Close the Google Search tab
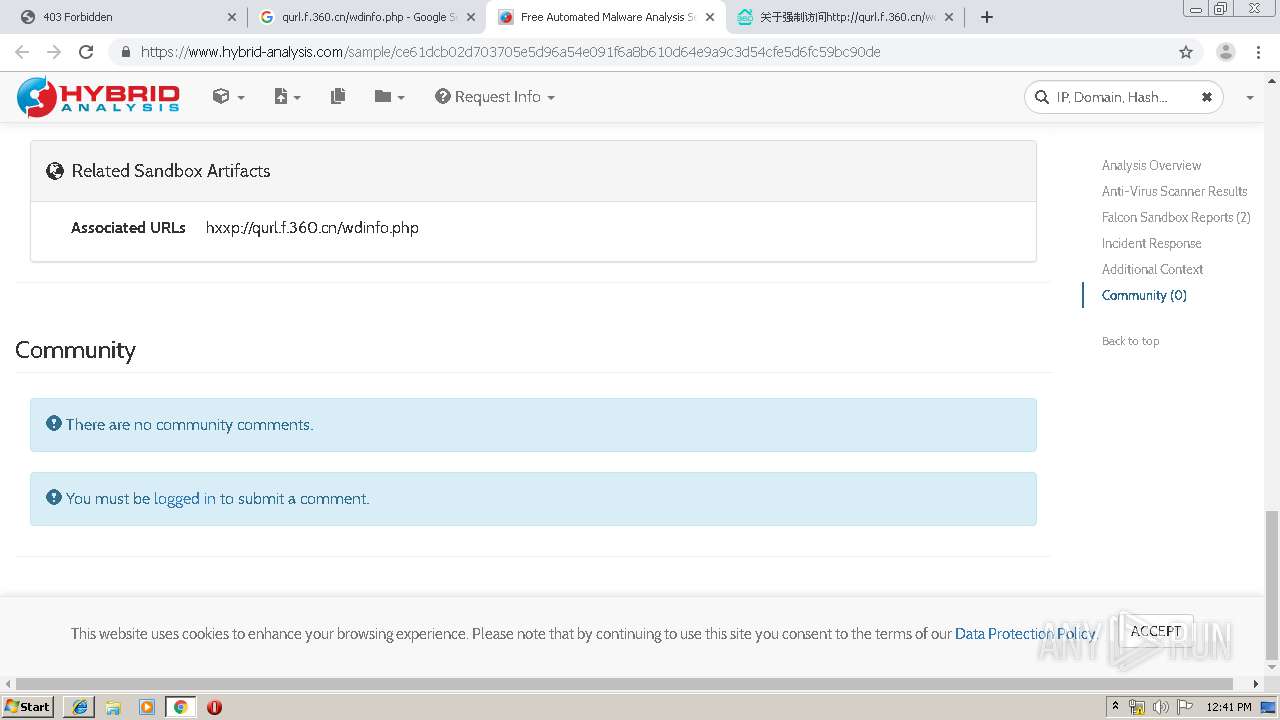1280x720 pixels. click(x=471, y=17)
